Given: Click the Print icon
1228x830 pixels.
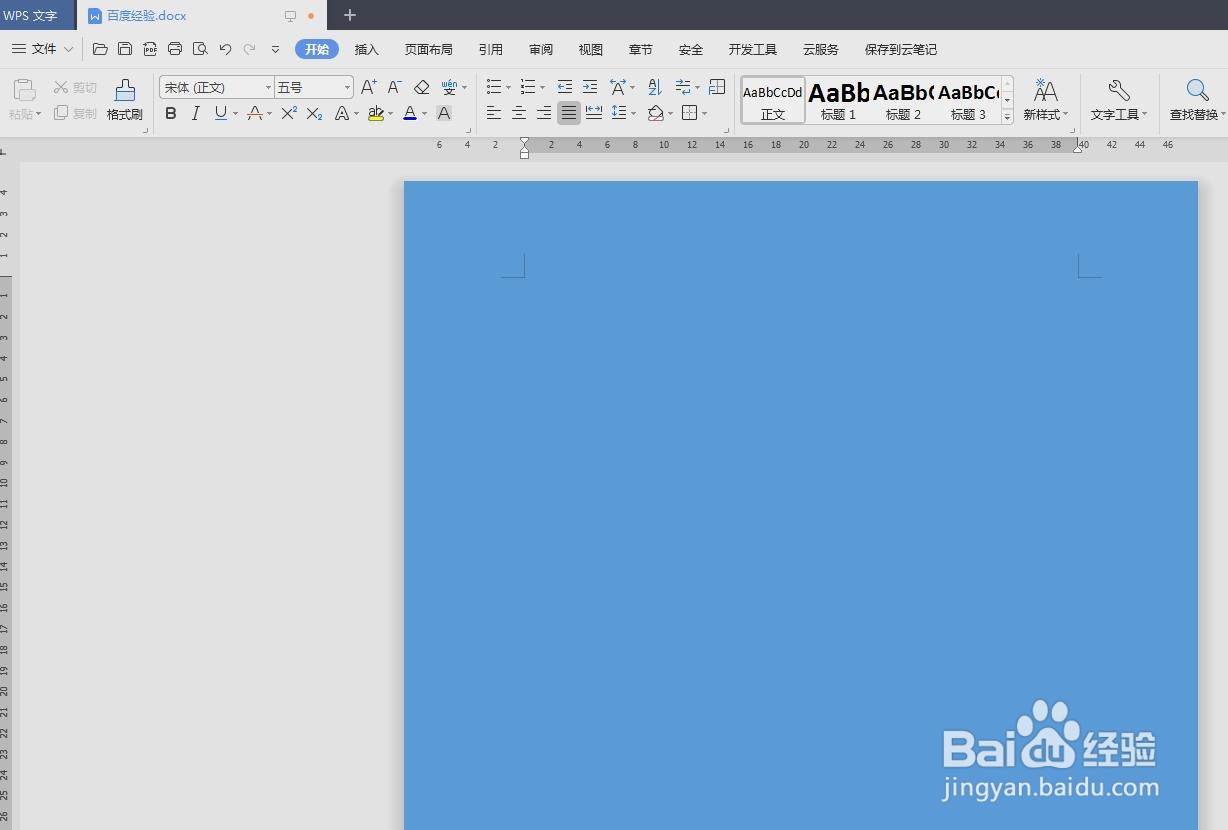Looking at the screenshot, I should [x=175, y=49].
